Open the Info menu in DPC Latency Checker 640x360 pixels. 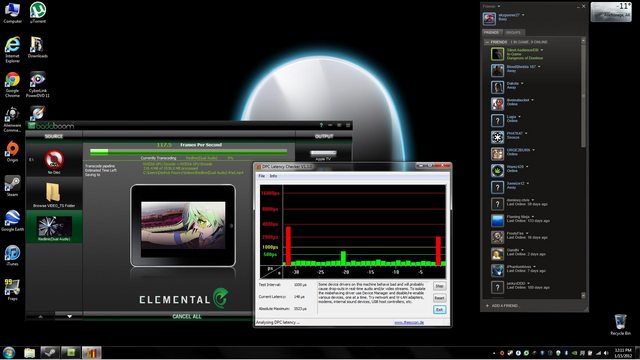point(273,176)
